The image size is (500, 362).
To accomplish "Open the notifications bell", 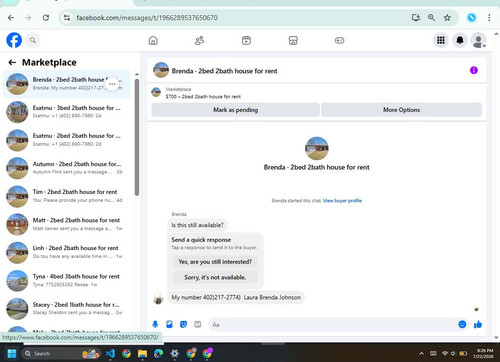I will tap(460, 40).
